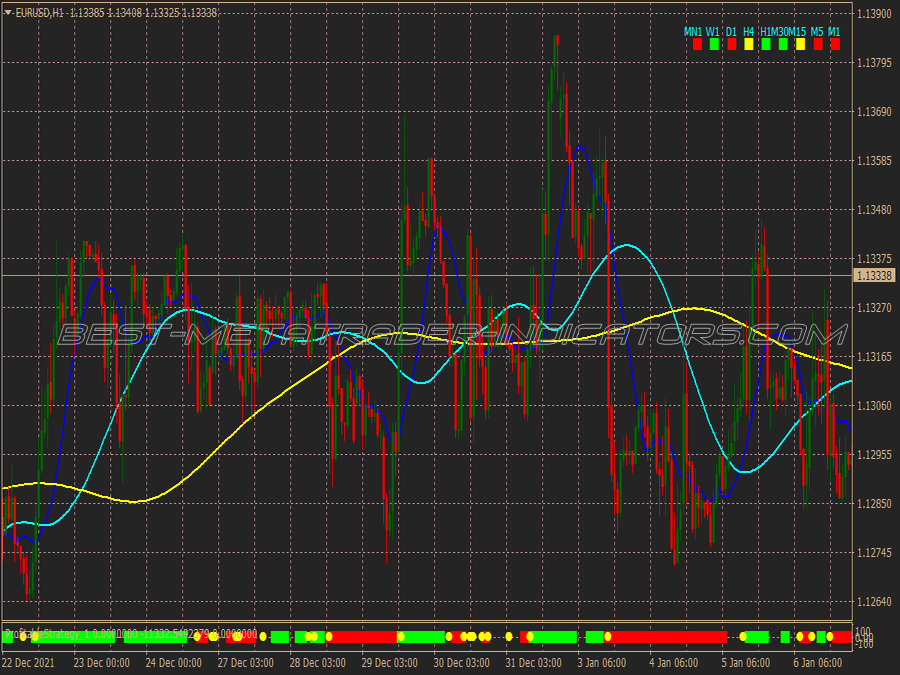Click the 1.13270 price axis label
This screenshot has width=900, height=675.
(874, 308)
